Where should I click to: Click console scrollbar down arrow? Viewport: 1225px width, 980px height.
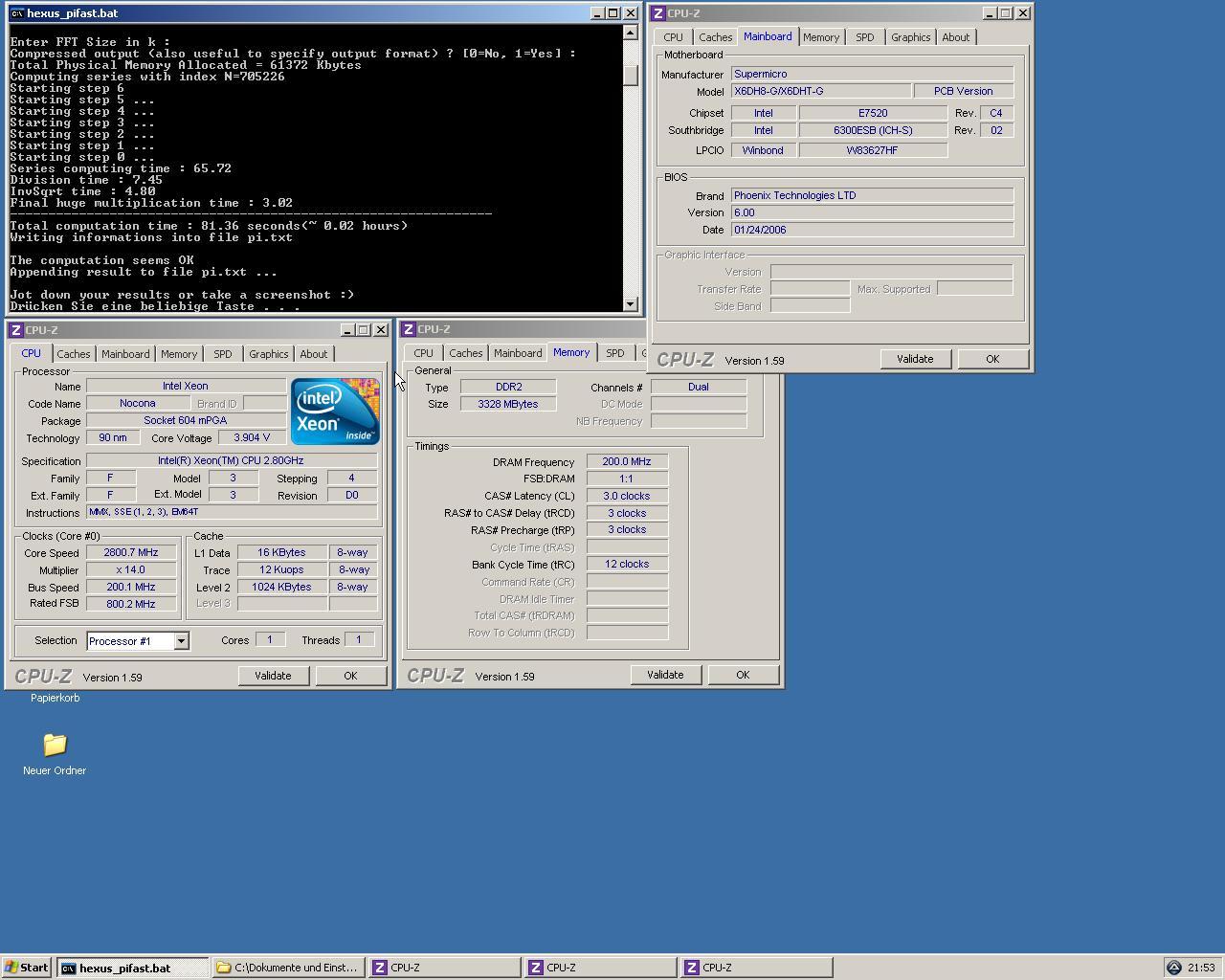pyautogui.click(x=630, y=304)
